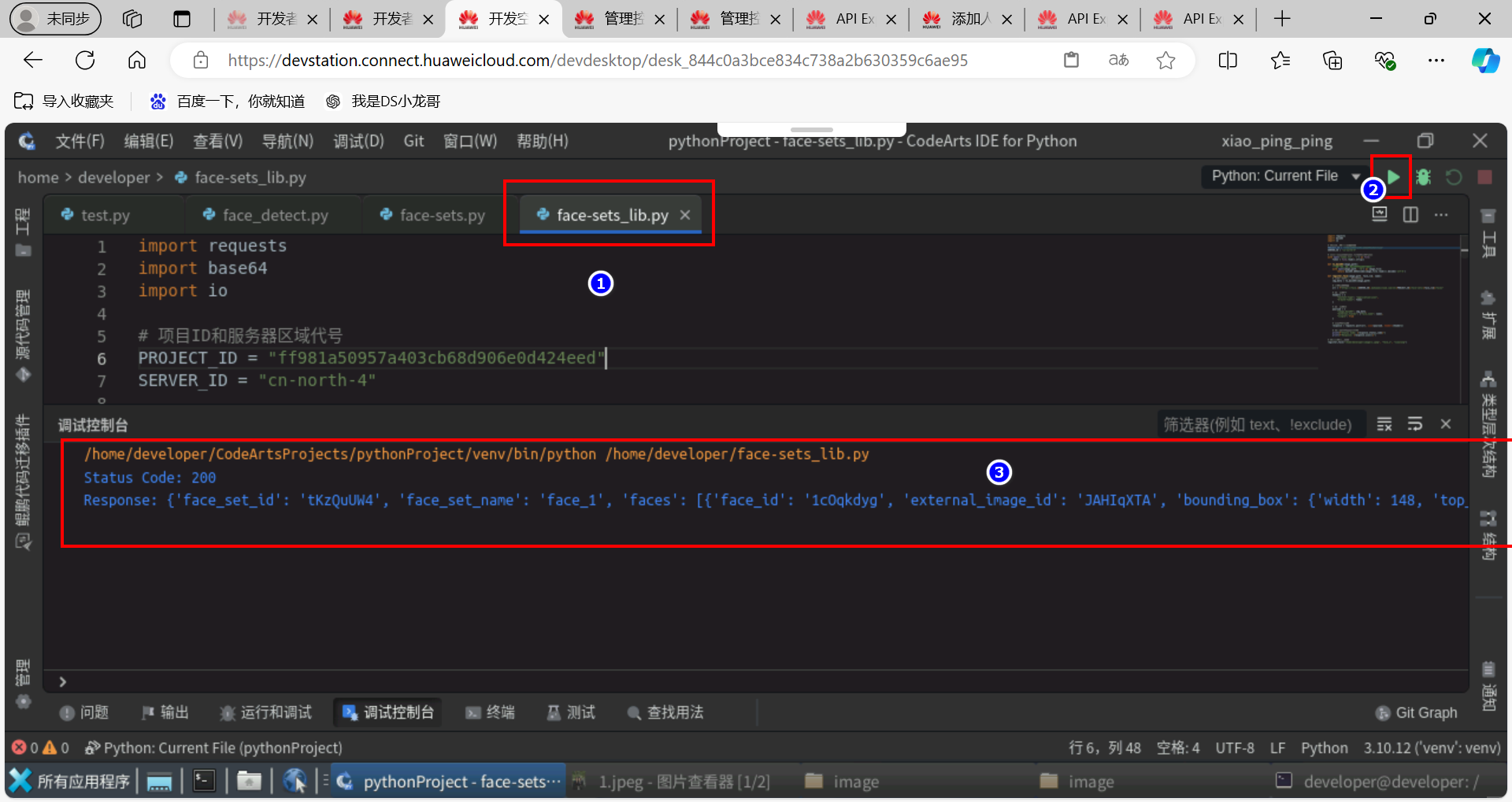The height and width of the screenshot is (802, 1512).
Task: Open the editor's more actions menu
Action: [1441, 215]
